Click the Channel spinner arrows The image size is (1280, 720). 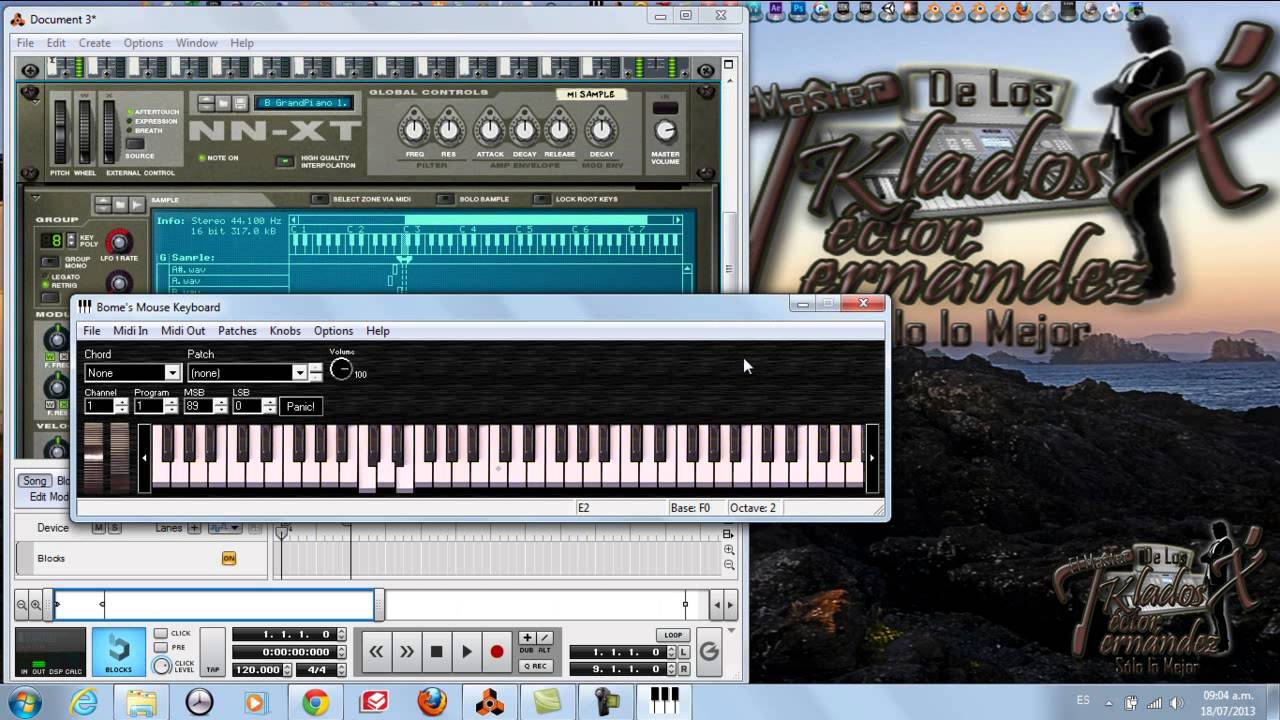(121, 406)
